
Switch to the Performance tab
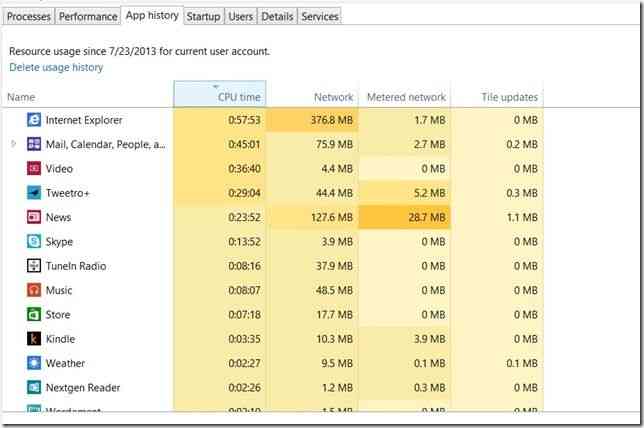pyautogui.click(x=88, y=16)
